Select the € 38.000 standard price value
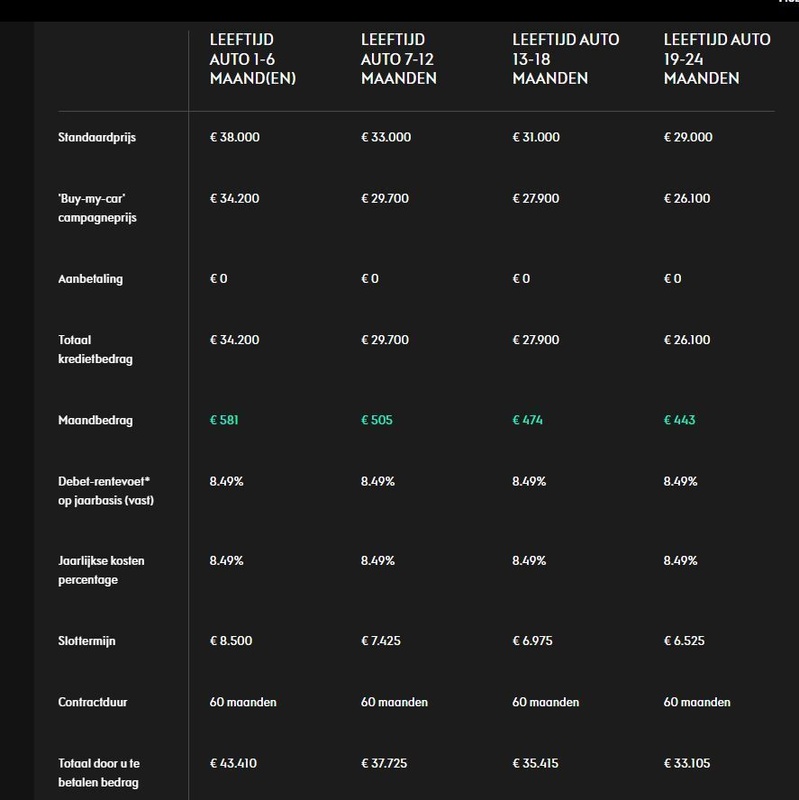The image size is (799, 800). [236, 136]
